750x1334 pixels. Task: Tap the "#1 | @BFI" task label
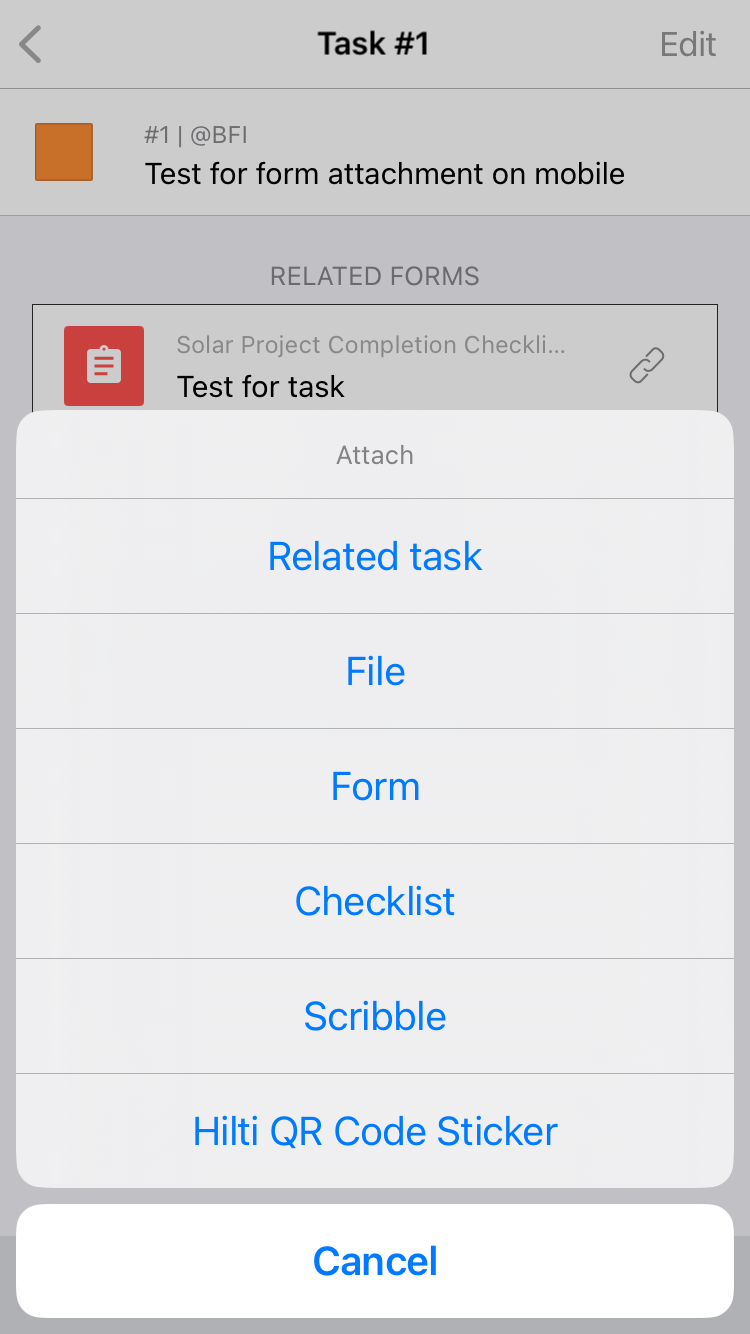195,135
